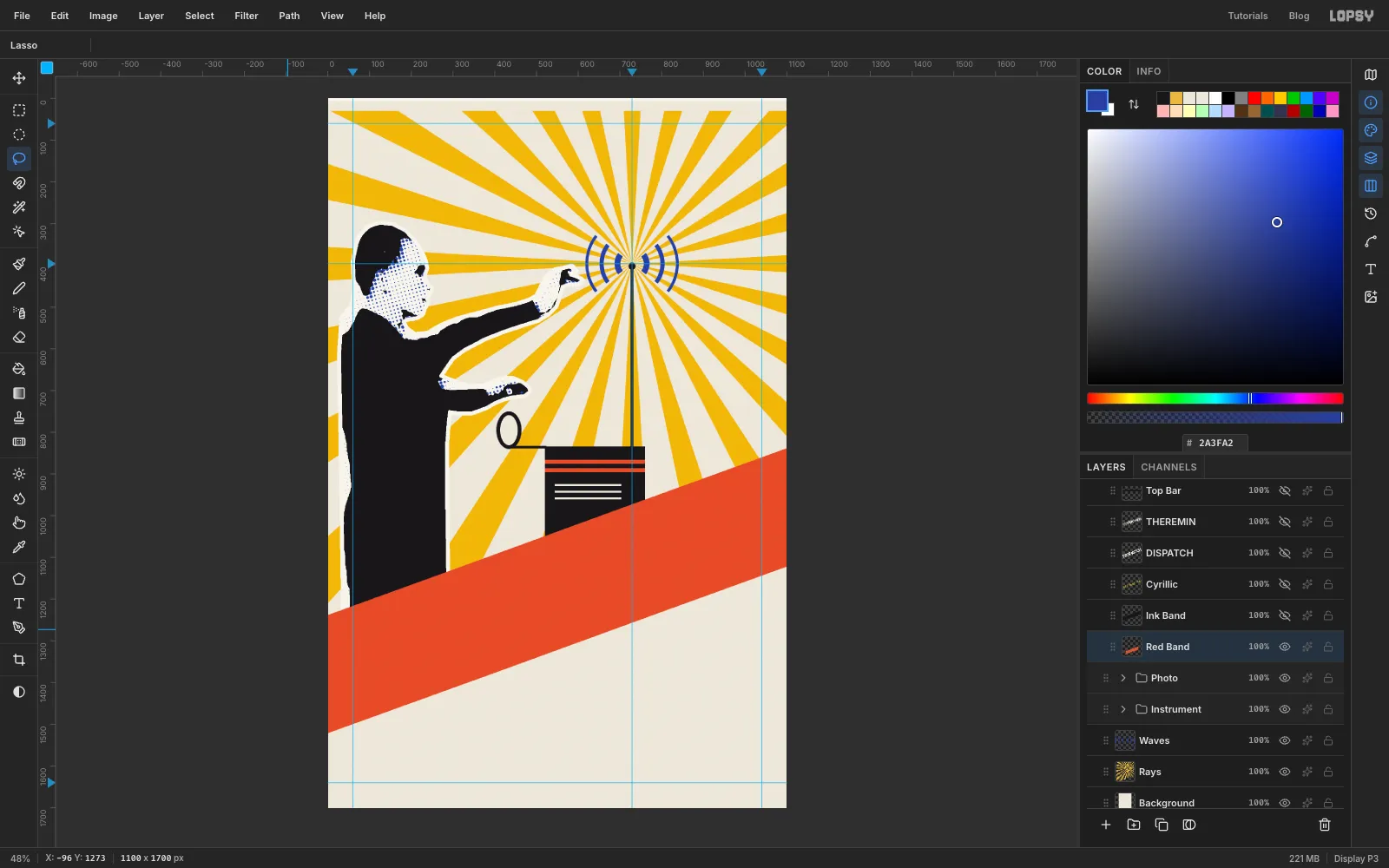Switch to the Info tab
Screen dimensions: 1389x868
tap(1149, 71)
